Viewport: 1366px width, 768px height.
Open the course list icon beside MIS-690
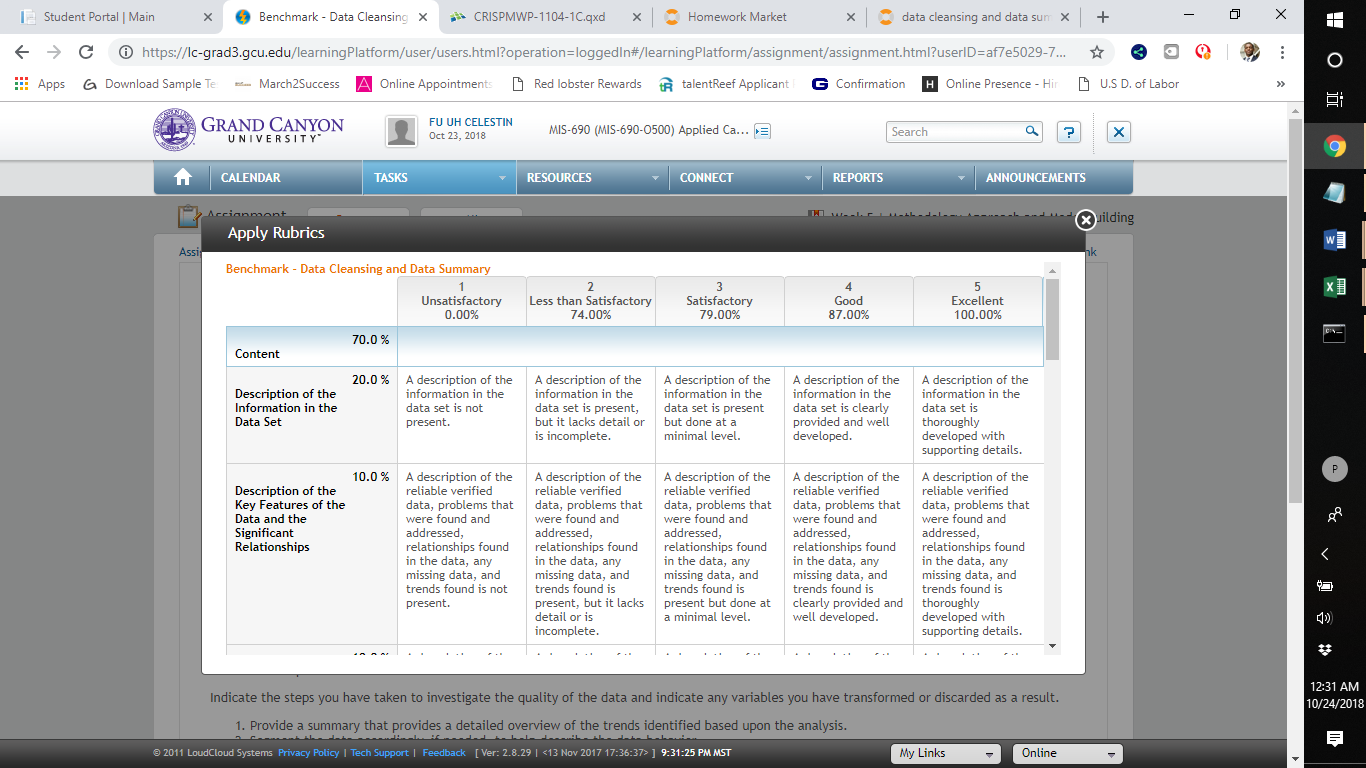click(762, 131)
